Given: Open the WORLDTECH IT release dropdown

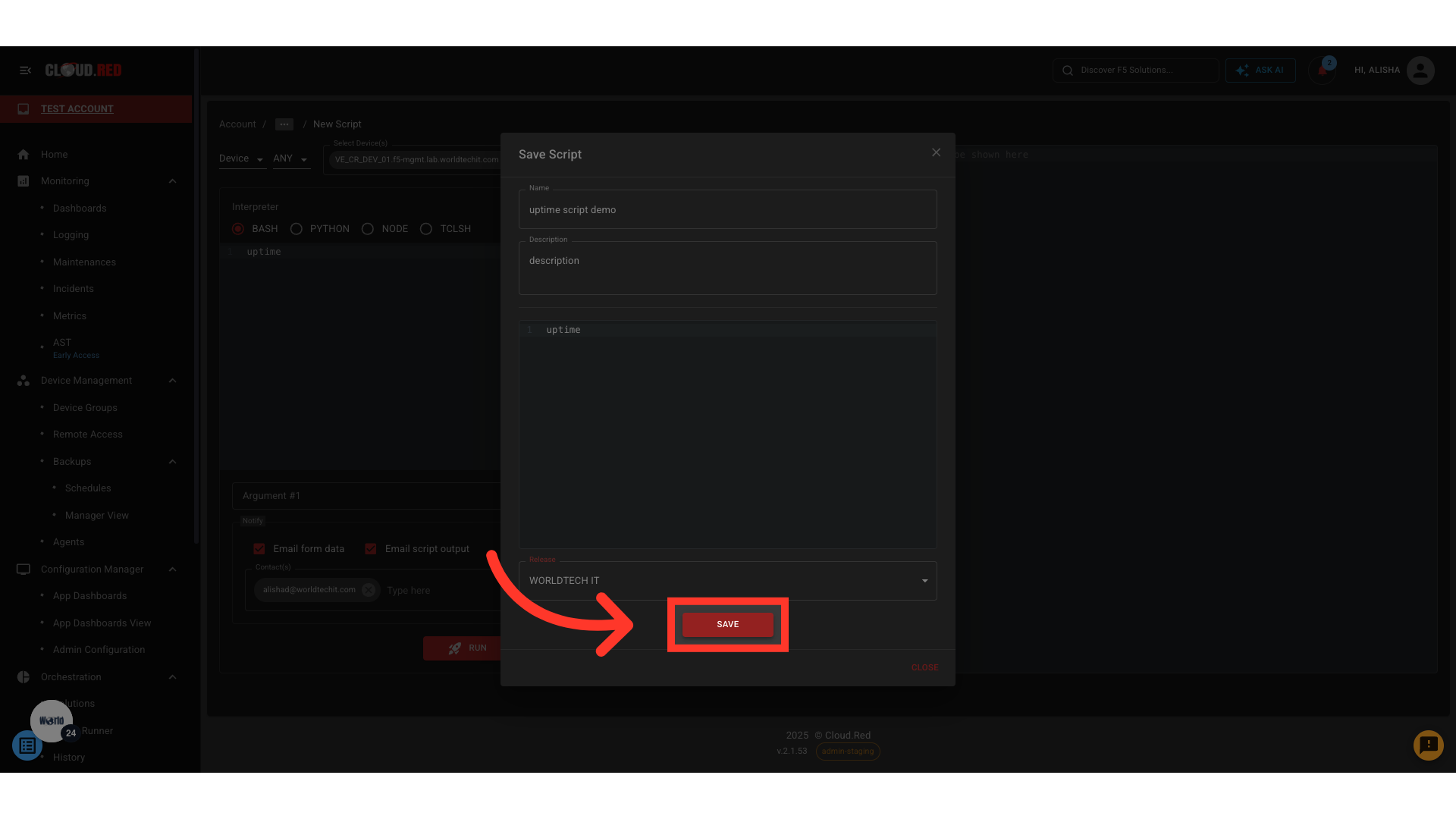Looking at the screenshot, I should tap(727, 581).
